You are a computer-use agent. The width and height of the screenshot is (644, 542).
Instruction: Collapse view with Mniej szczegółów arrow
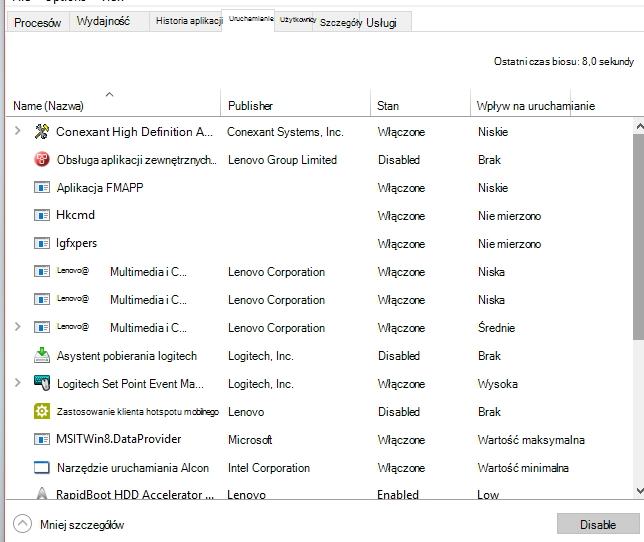[x=22, y=524]
